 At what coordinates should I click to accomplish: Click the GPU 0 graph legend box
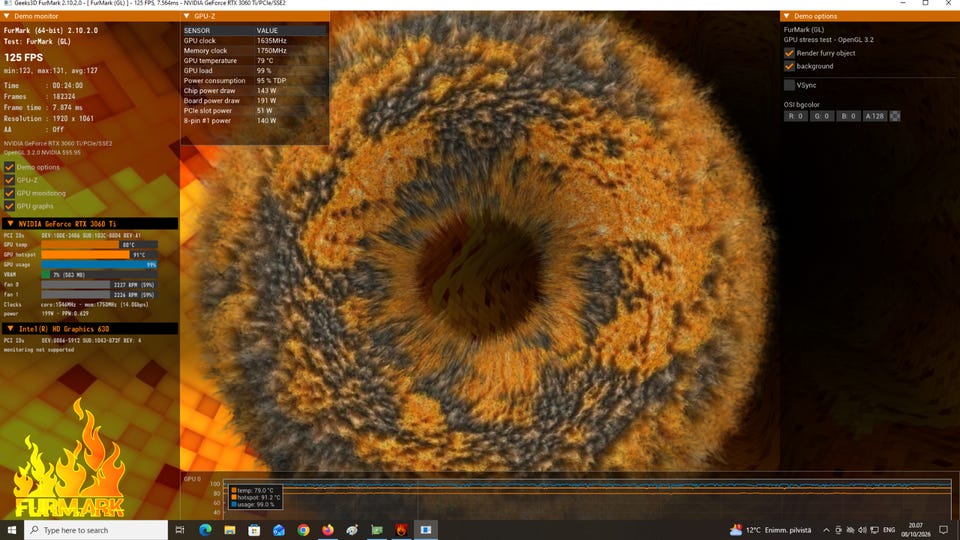(x=254, y=497)
